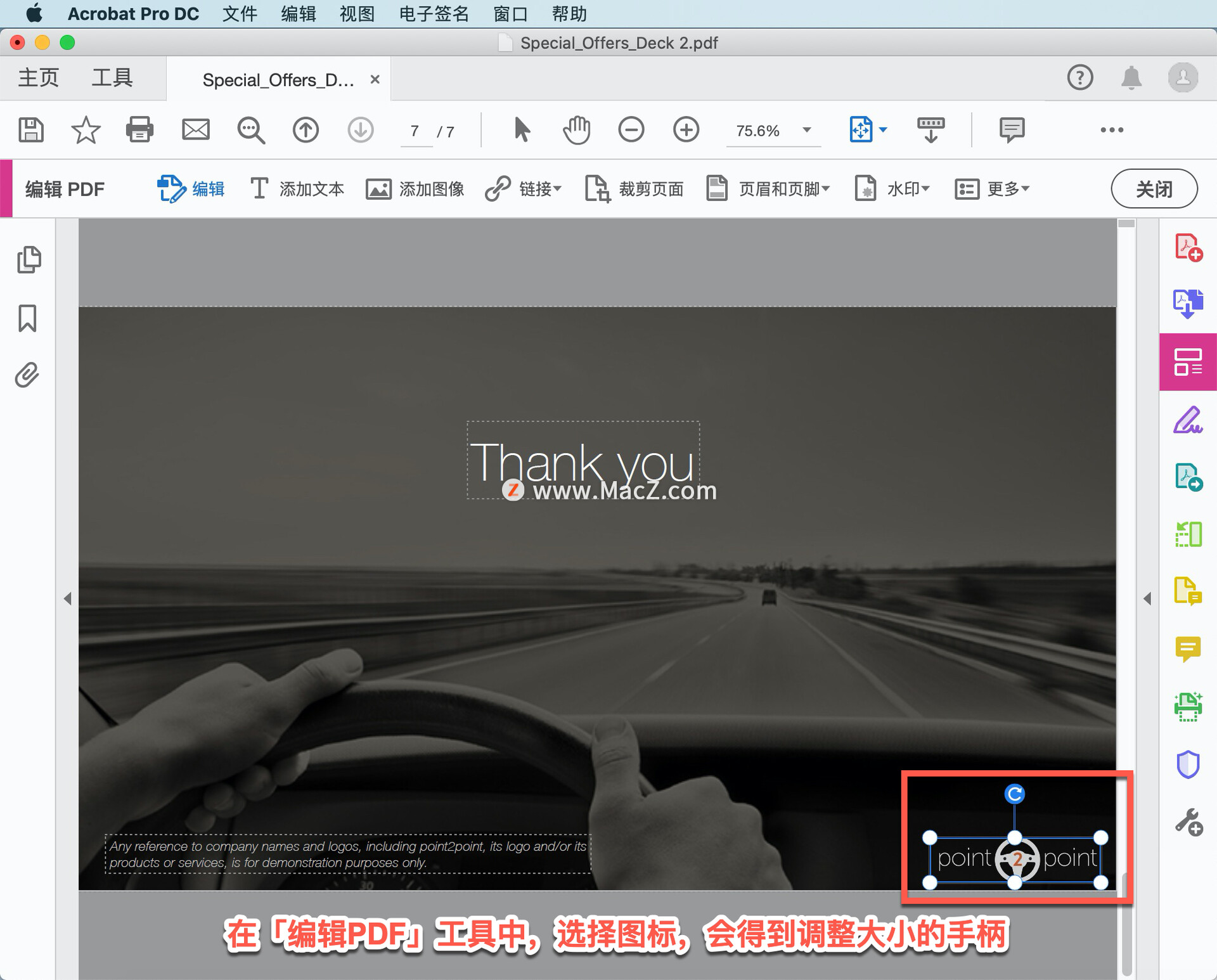
Task: Choose the arrow selection tool
Action: [x=521, y=130]
